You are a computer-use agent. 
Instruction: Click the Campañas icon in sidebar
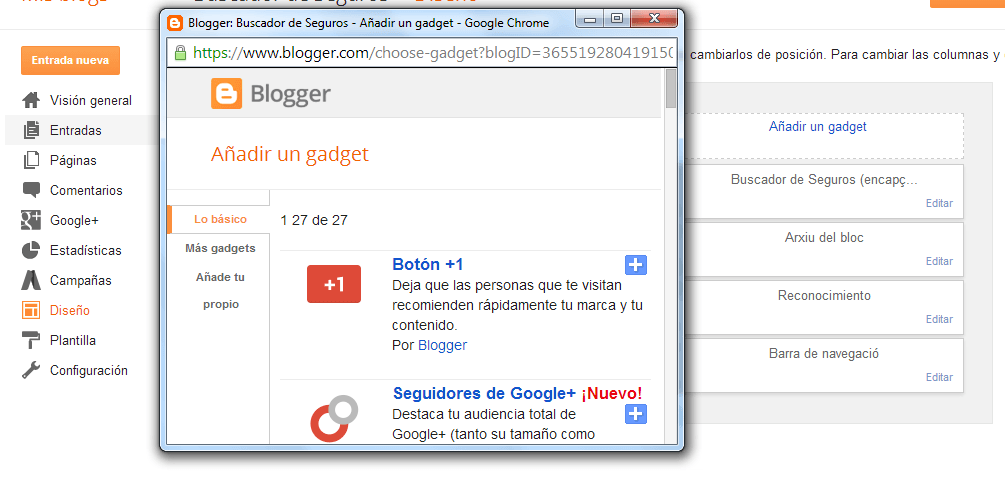click(x=31, y=280)
